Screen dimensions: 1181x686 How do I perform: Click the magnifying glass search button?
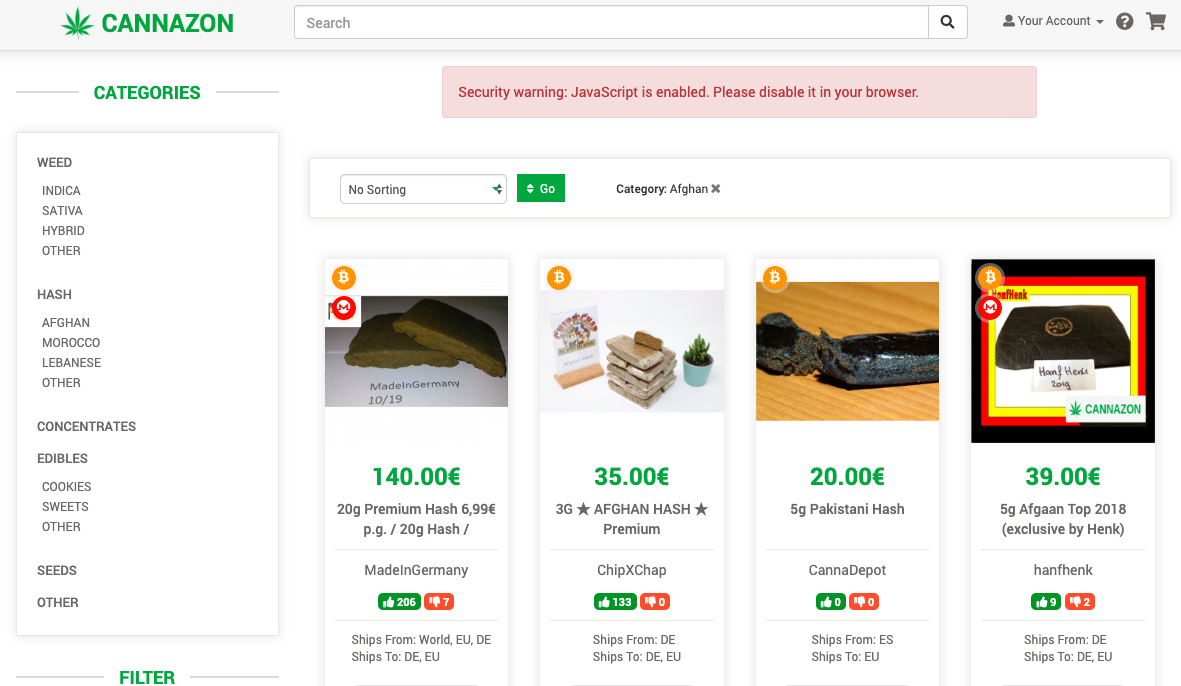(x=948, y=23)
